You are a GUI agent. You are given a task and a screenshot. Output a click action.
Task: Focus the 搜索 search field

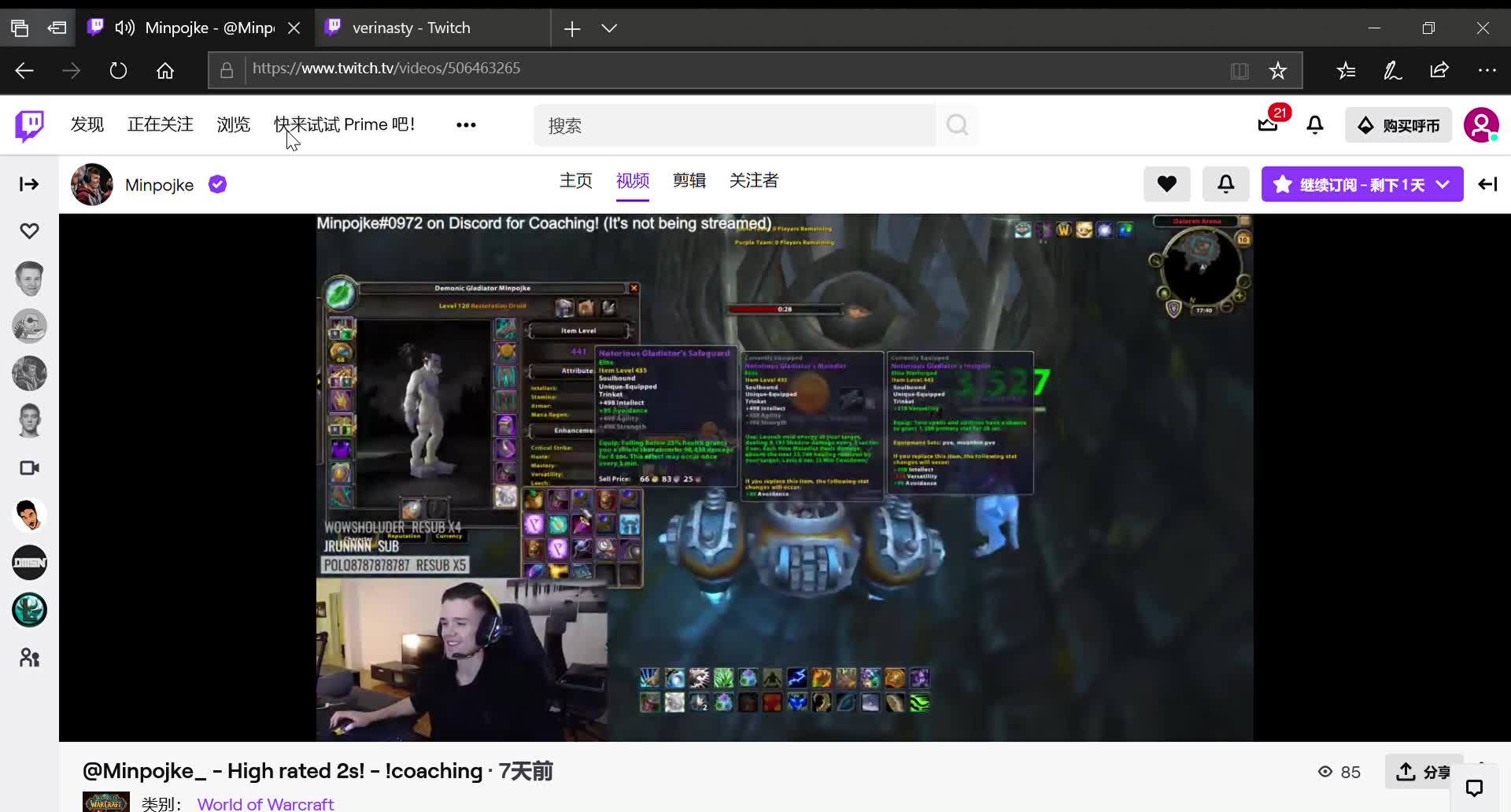point(735,125)
